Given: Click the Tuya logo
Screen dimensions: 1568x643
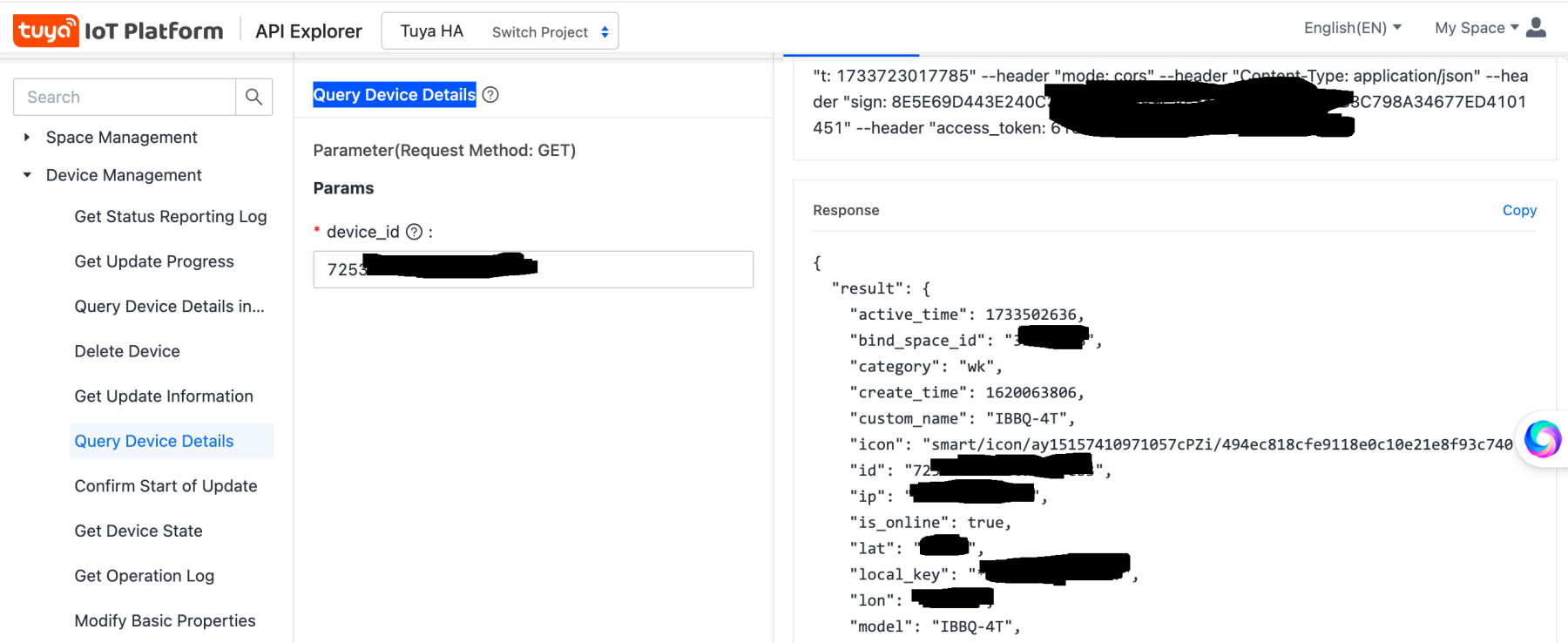Looking at the screenshot, I should coord(45,30).
